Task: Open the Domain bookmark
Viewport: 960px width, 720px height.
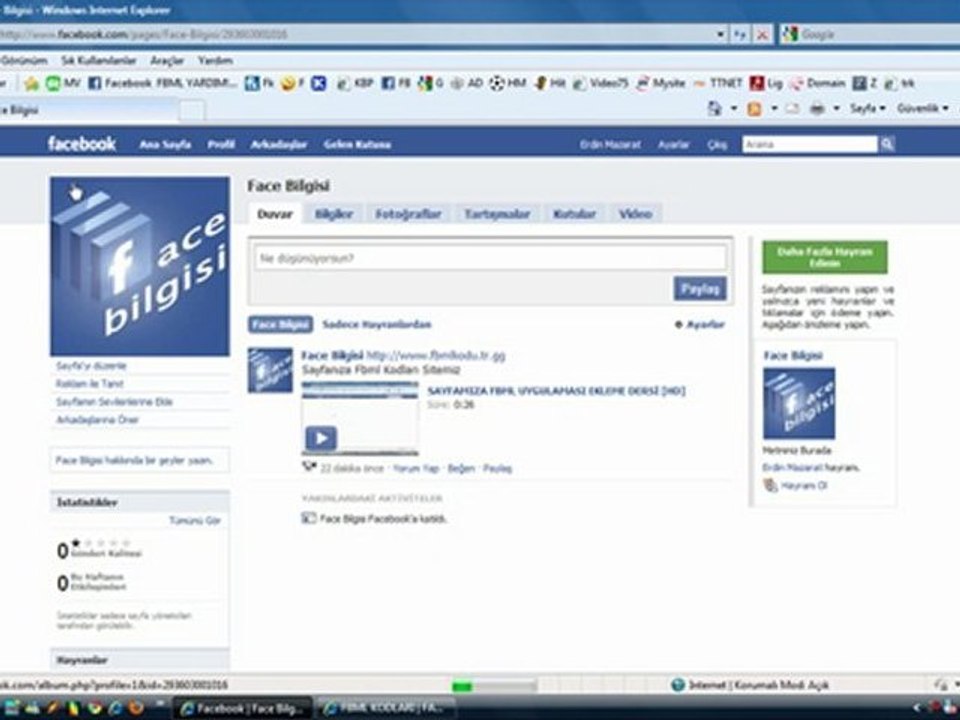Action: [818, 83]
